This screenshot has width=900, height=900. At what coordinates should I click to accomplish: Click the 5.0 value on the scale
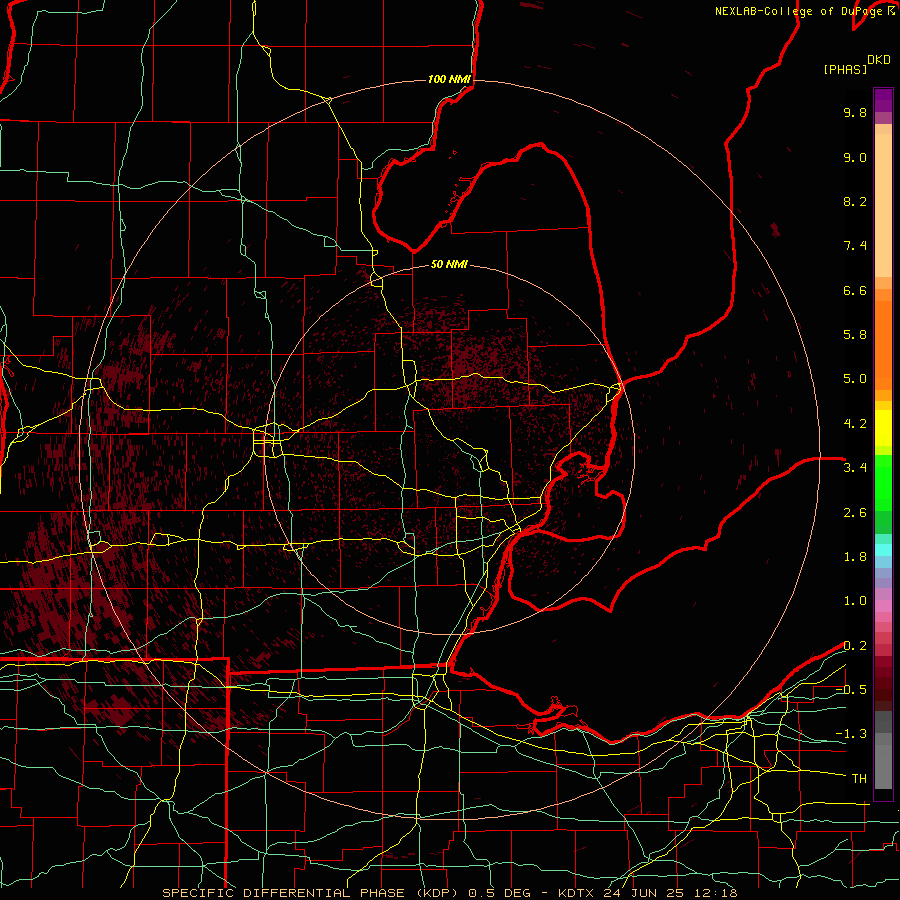855,379
